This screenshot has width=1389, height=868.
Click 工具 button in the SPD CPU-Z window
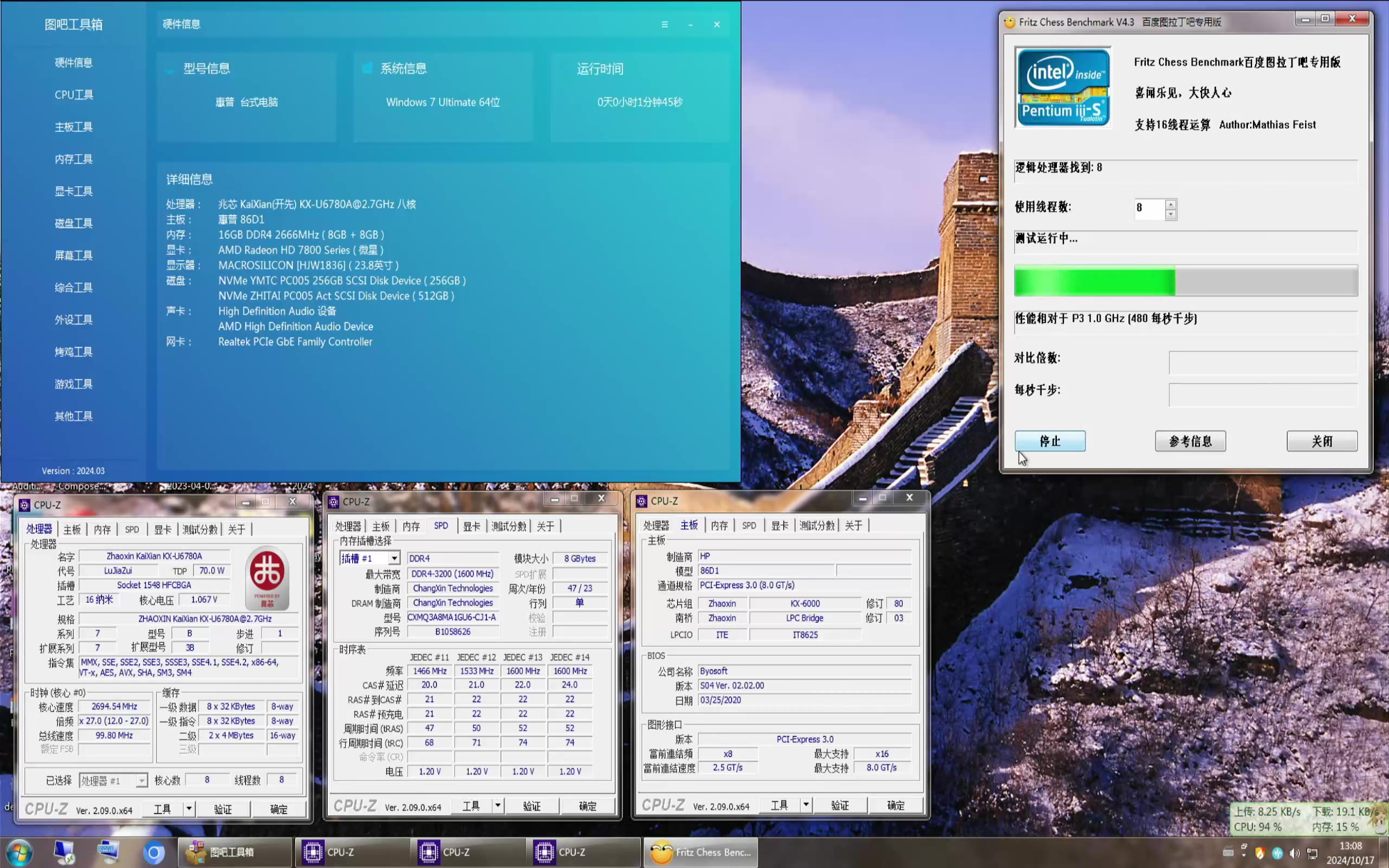tap(472, 806)
